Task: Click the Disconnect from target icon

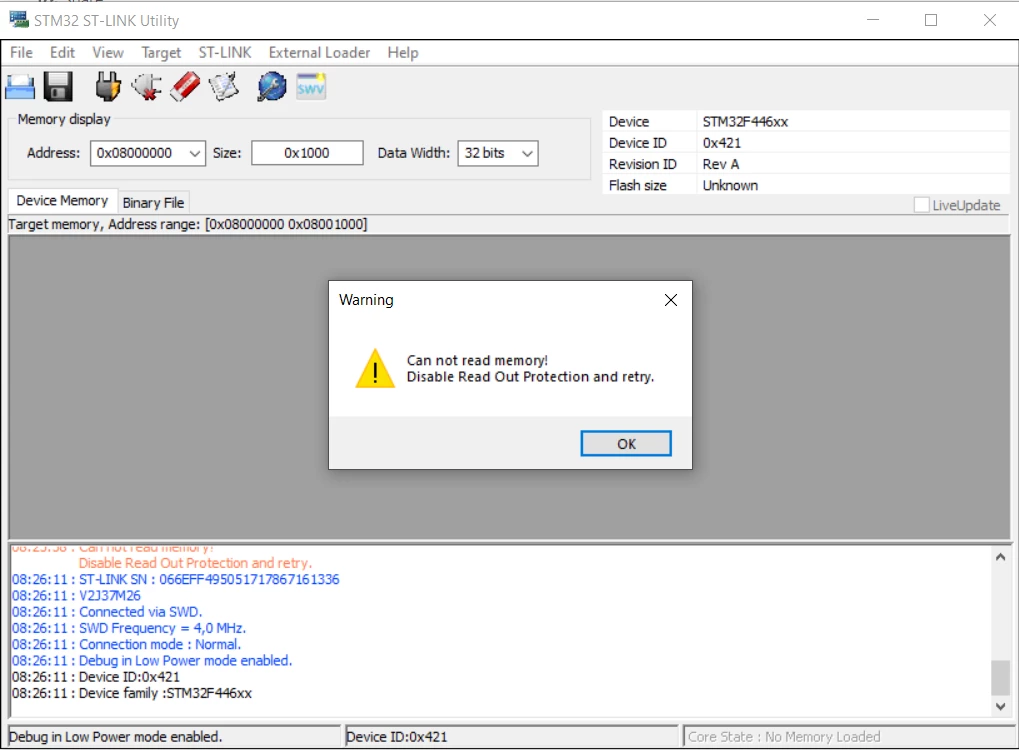Action: pyautogui.click(x=147, y=87)
